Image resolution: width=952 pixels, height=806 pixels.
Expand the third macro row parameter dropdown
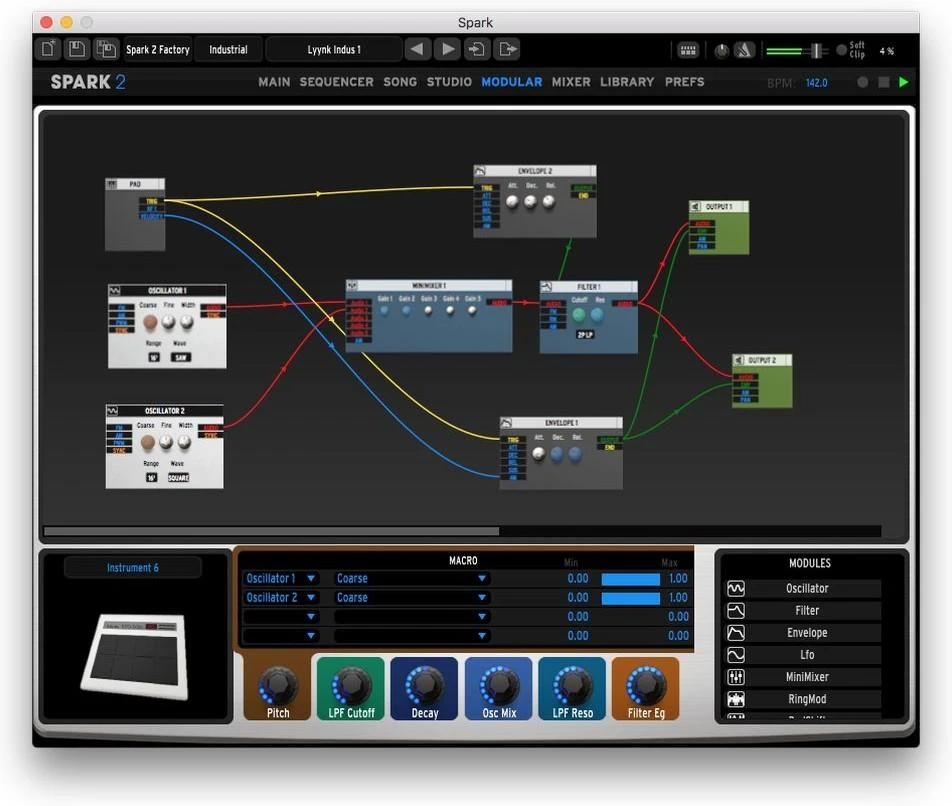[482, 617]
